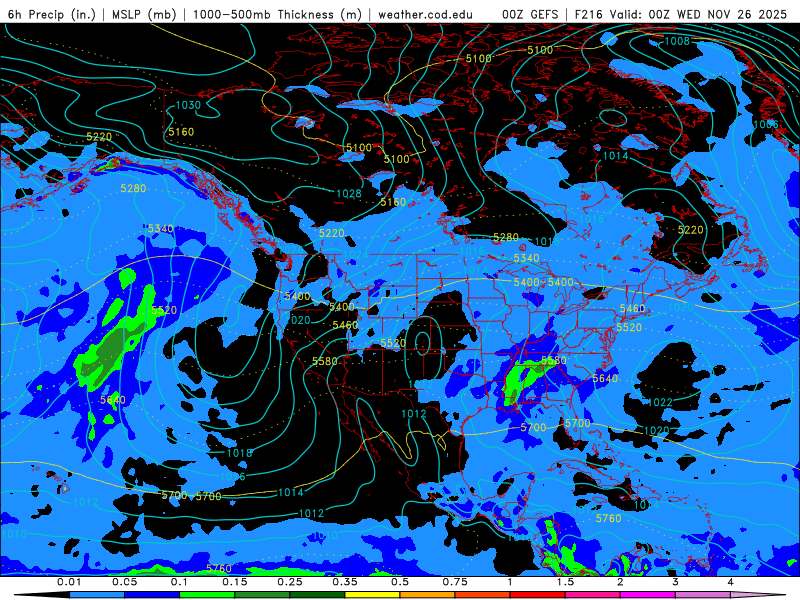This screenshot has width=800, height=600.
Task: Click the 1022 mb high over the Atlantic
Action: pos(659,403)
